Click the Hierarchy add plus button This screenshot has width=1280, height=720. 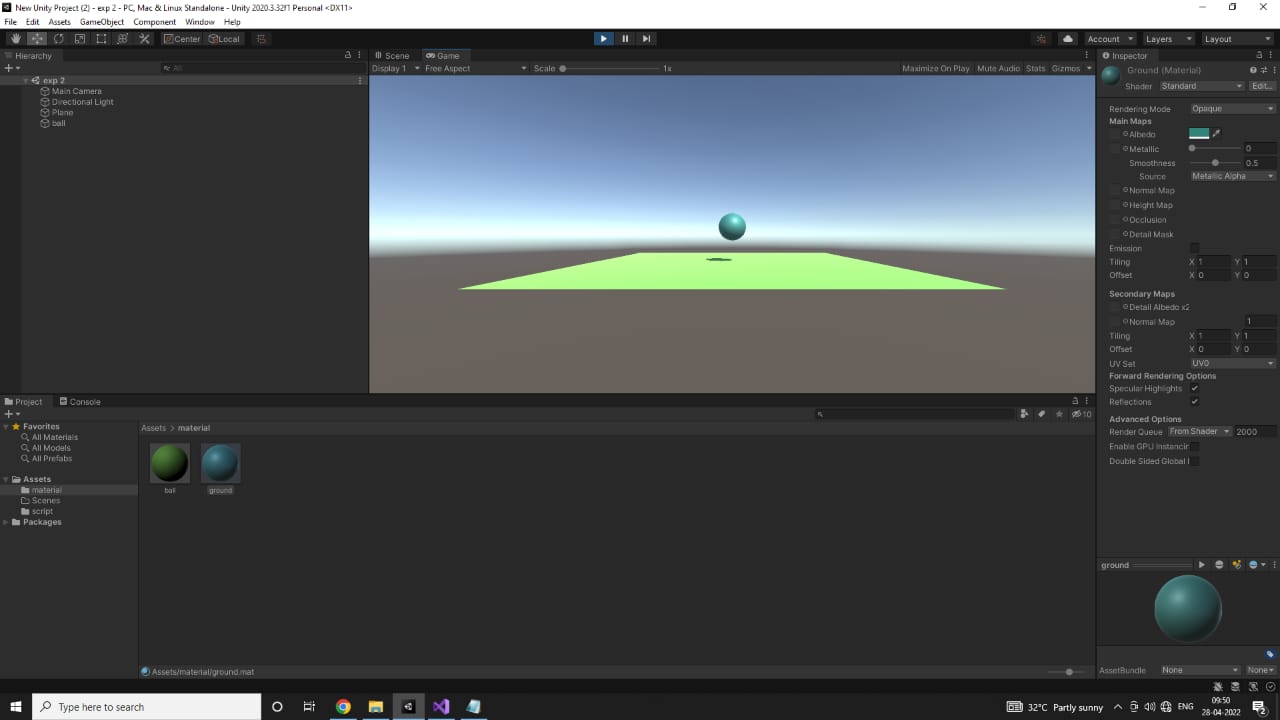click(x=11, y=68)
